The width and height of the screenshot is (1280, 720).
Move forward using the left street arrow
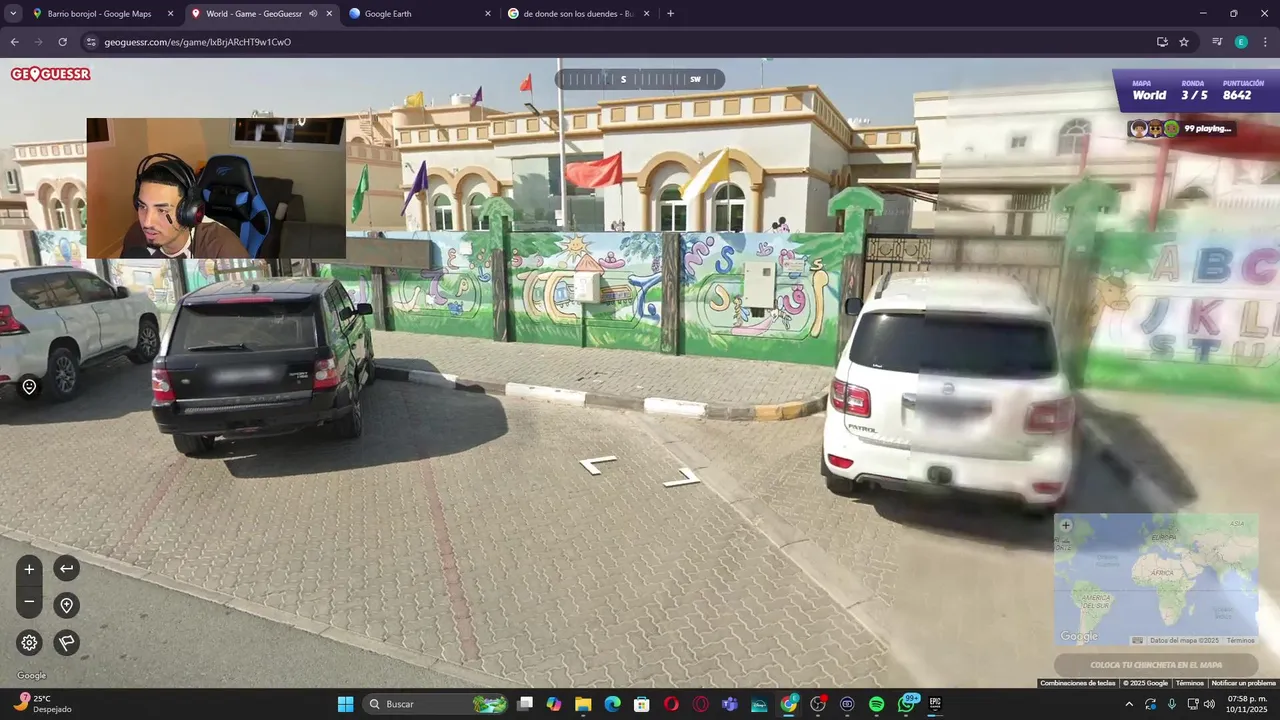[x=598, y=465]
